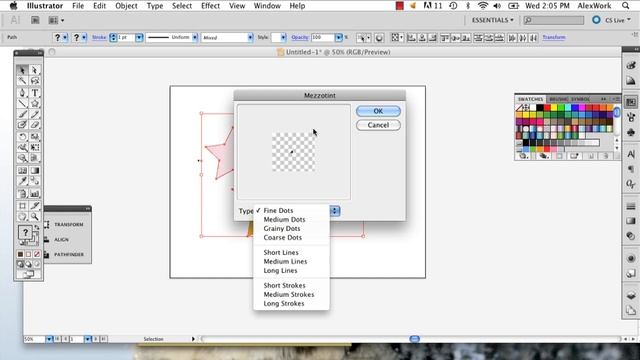Select the Pencil tool
Viewport: 640px width, 360px height.
(x=35, y=114)
